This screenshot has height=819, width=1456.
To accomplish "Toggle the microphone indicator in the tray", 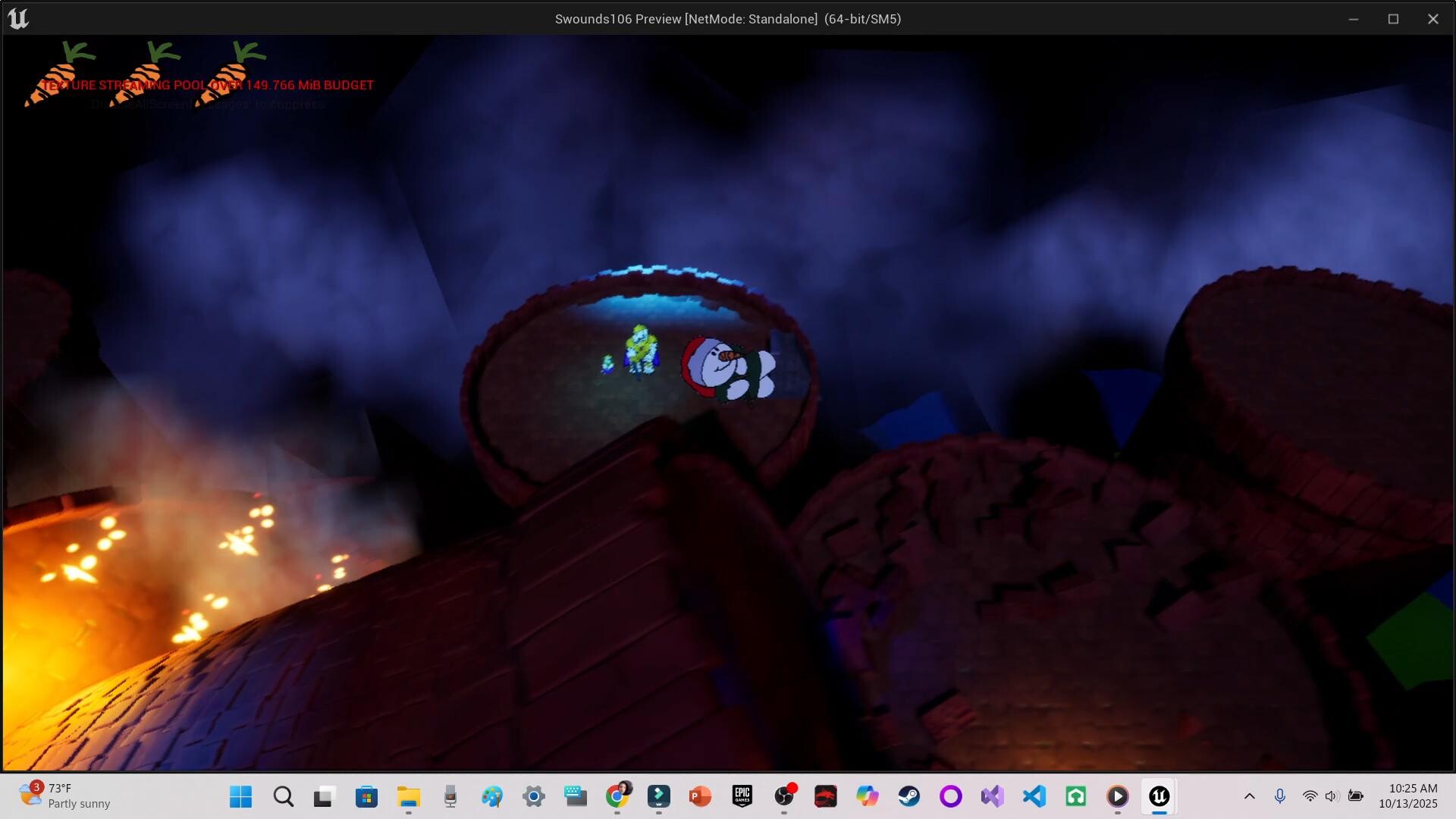I will click(x=1280, y=797).
